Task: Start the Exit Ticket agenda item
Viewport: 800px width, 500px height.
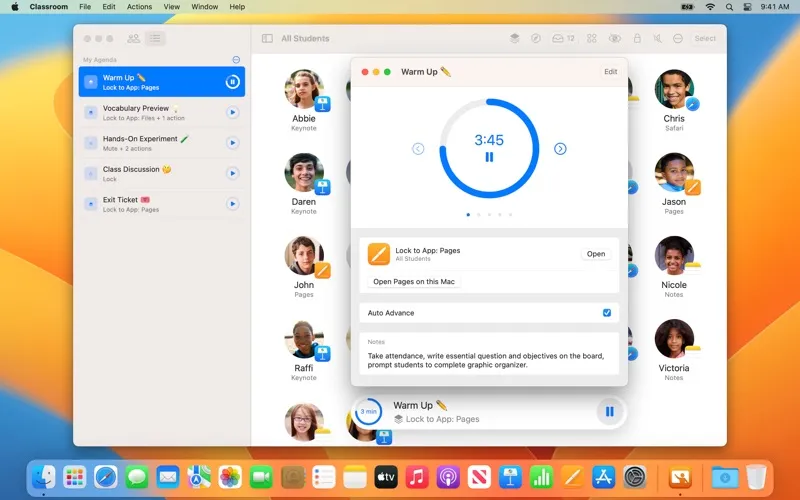Action: coord(232,204)
